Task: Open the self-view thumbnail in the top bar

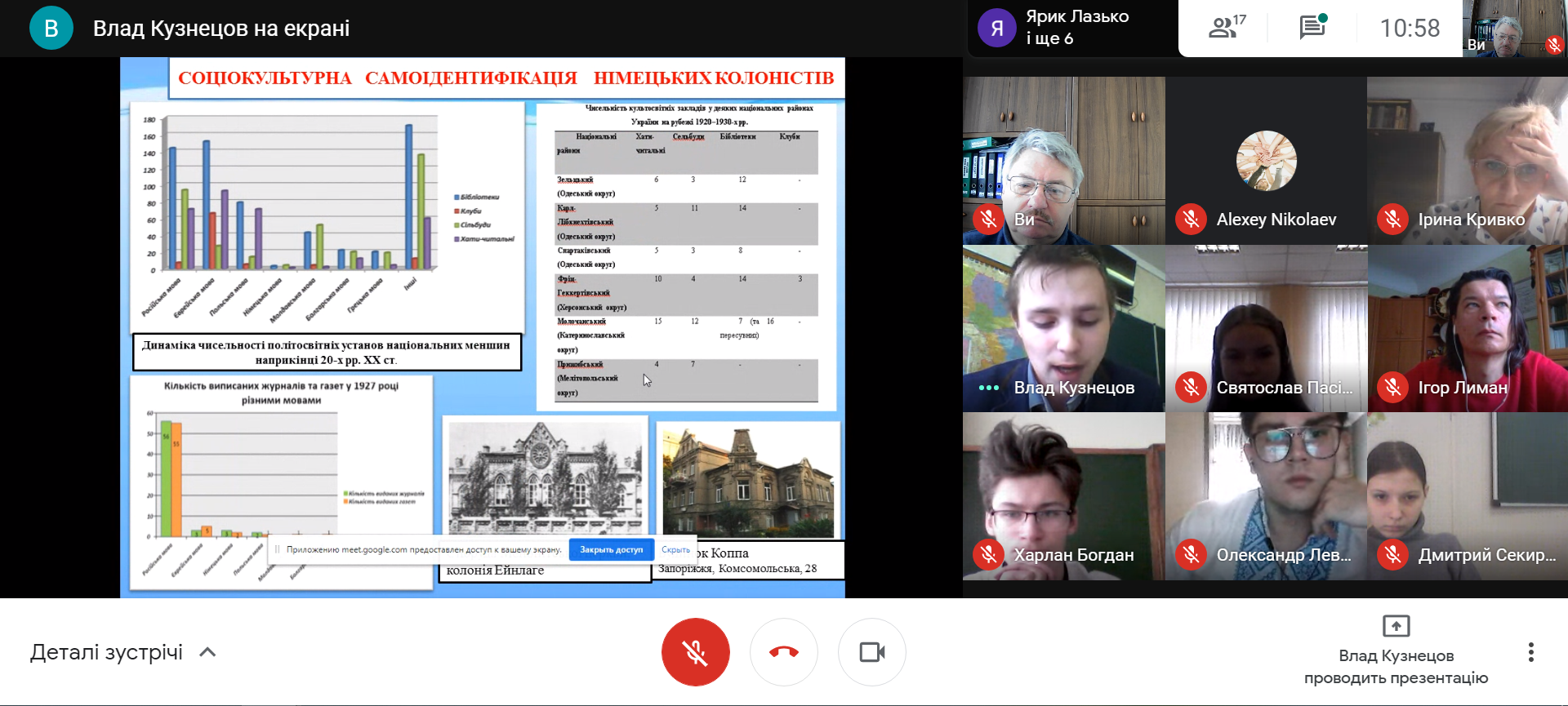Action: (1514, 29)
